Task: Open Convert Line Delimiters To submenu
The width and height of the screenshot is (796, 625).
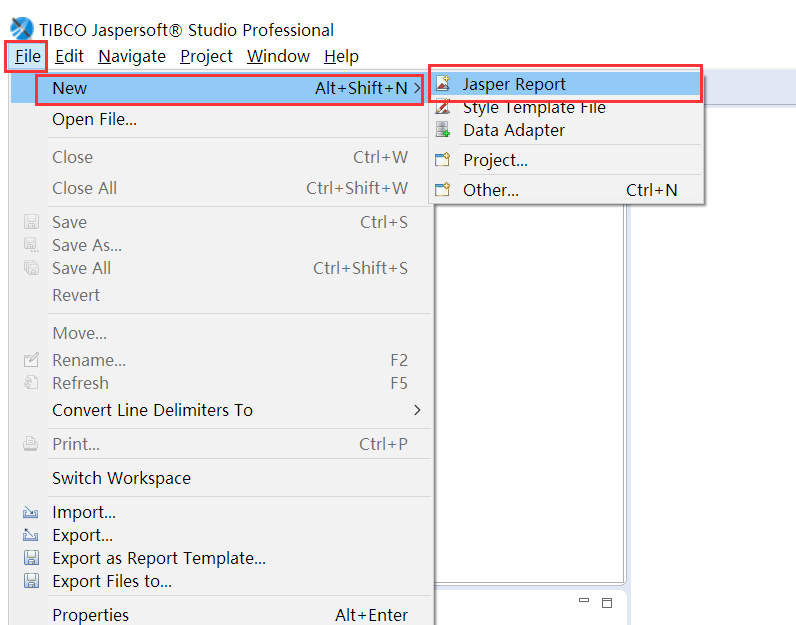Action: pos(222,410)
